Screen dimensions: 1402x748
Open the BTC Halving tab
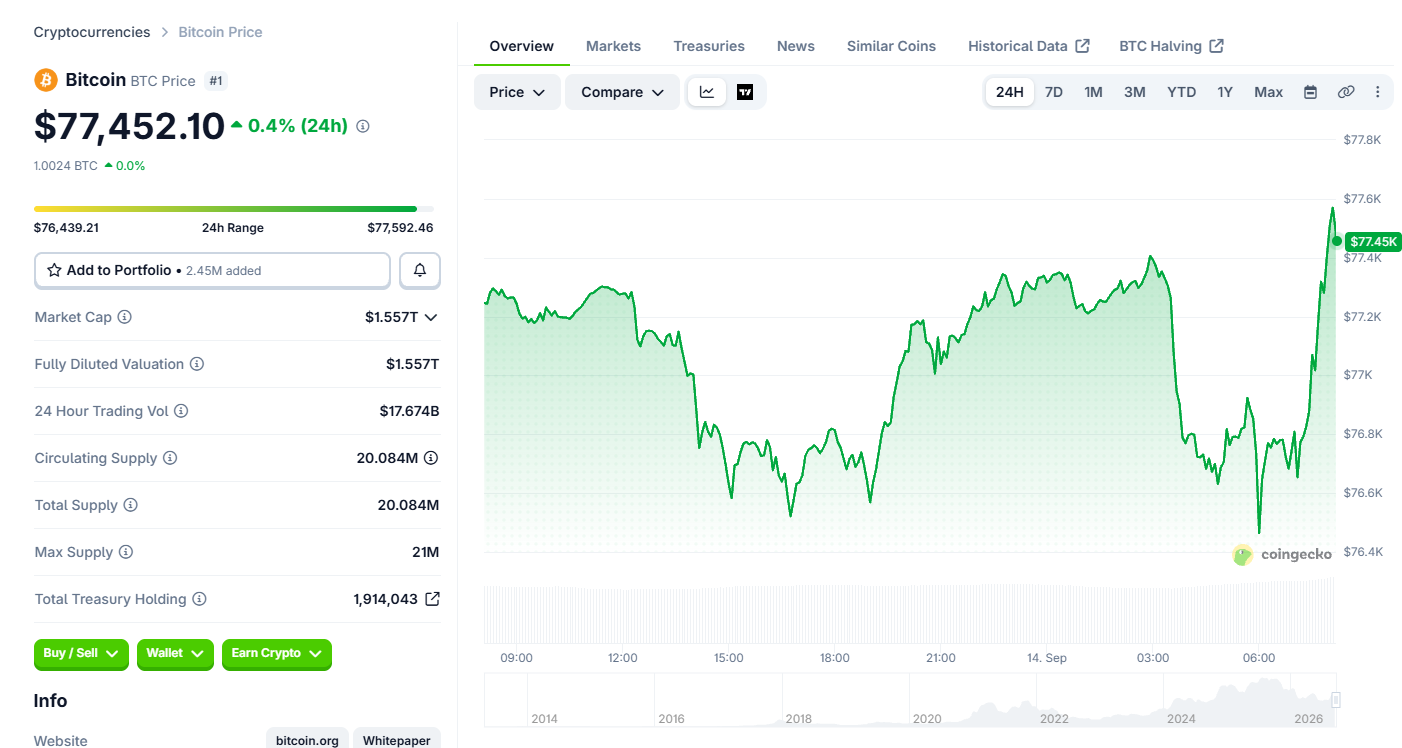[x=1171, y=46]
